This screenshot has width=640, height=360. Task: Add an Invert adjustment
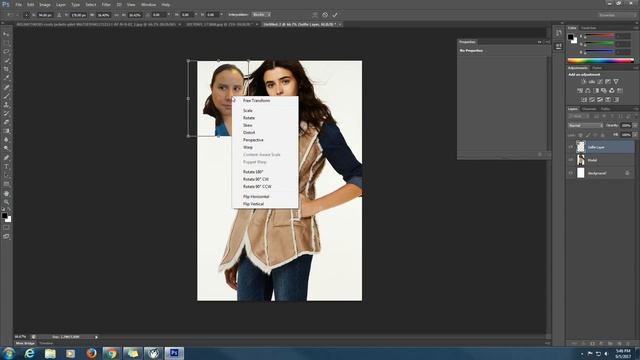pyautogui.click(x=584, y=100)
